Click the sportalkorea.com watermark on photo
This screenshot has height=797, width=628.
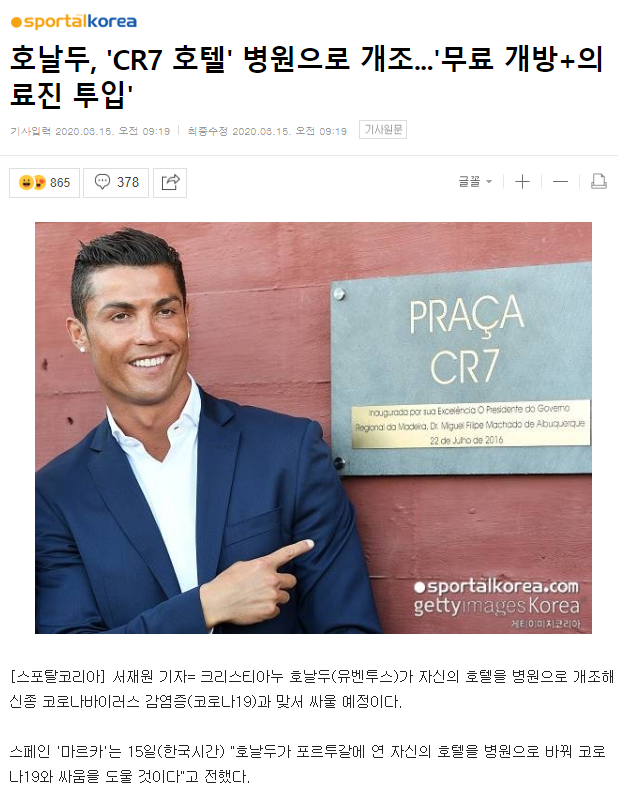point(496,587)
